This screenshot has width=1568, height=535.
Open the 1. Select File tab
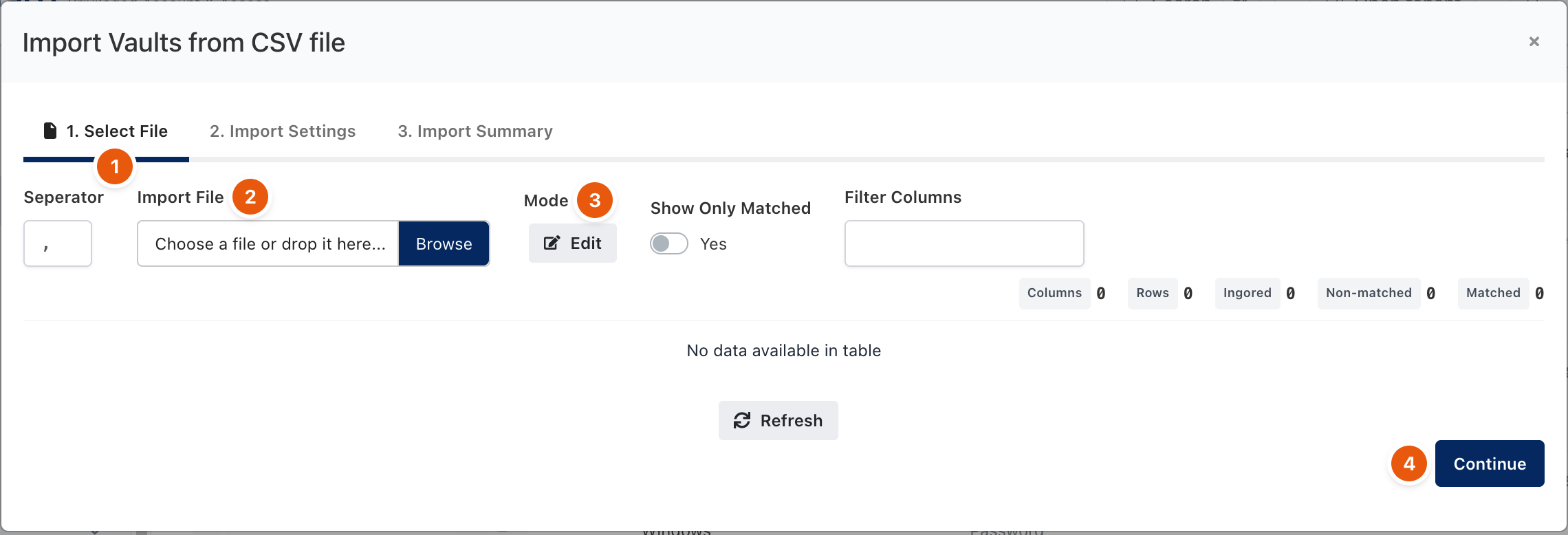click(x=105, y=131)
